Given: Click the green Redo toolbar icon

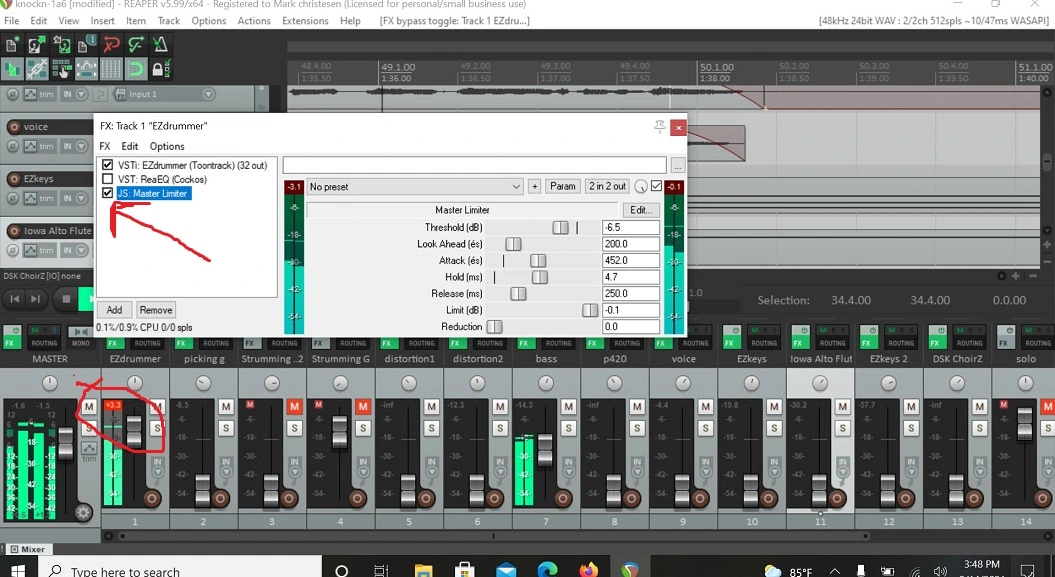Looking at the screenshot, I should pyautogui.click(x=135, y=45).
